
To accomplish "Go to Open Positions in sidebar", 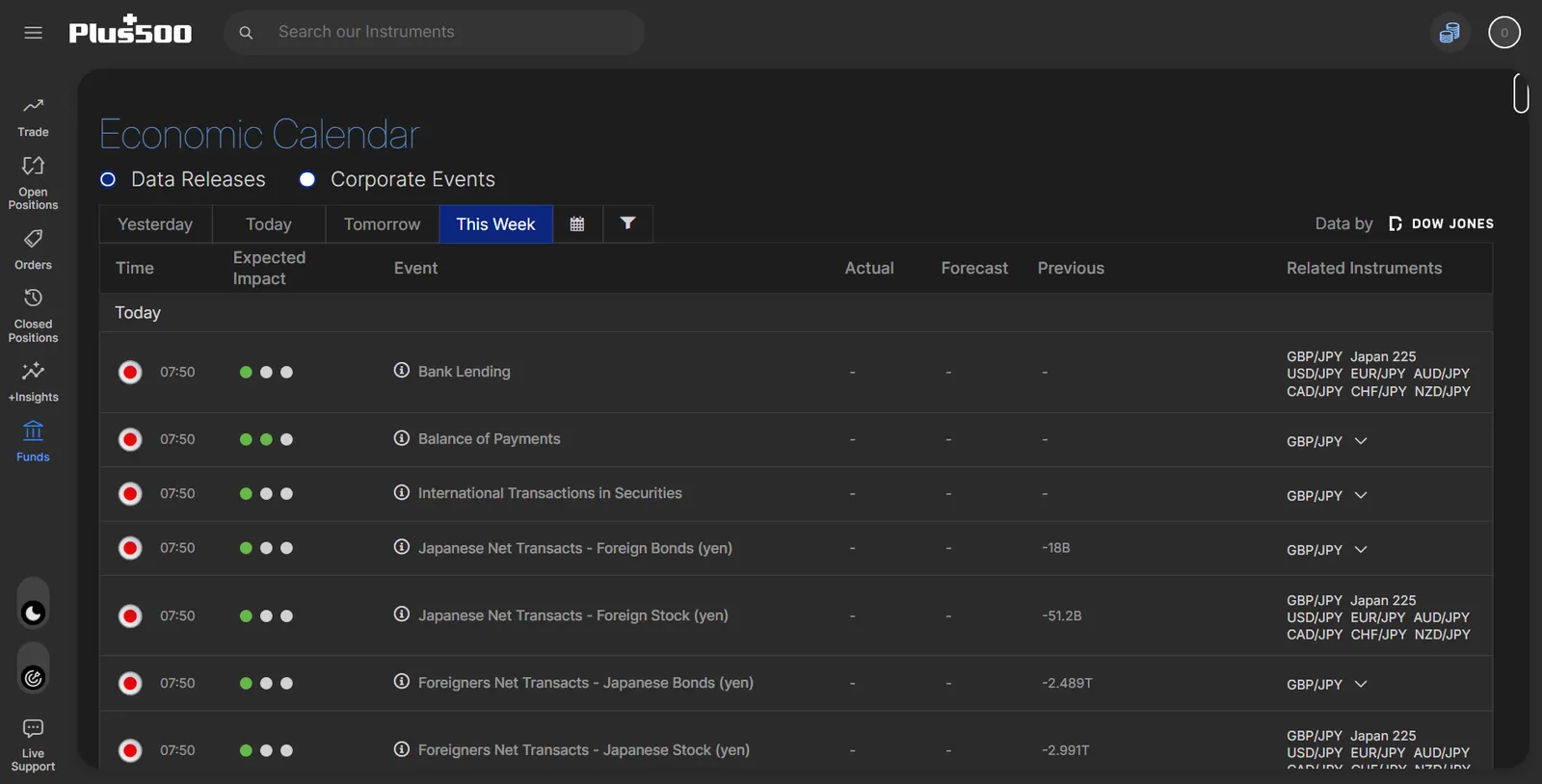I will tap(33, 183).
